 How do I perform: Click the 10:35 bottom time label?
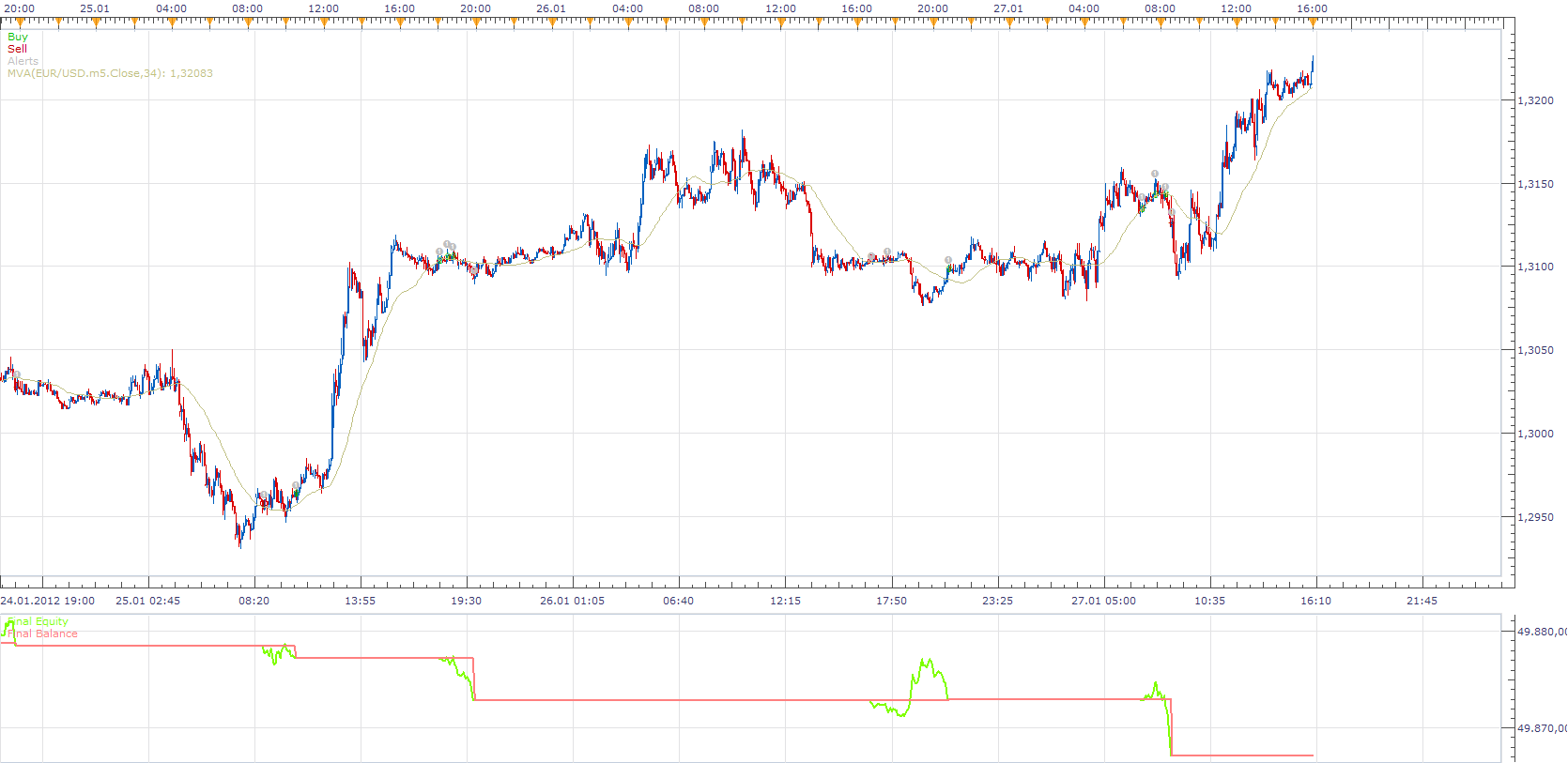1209,601
